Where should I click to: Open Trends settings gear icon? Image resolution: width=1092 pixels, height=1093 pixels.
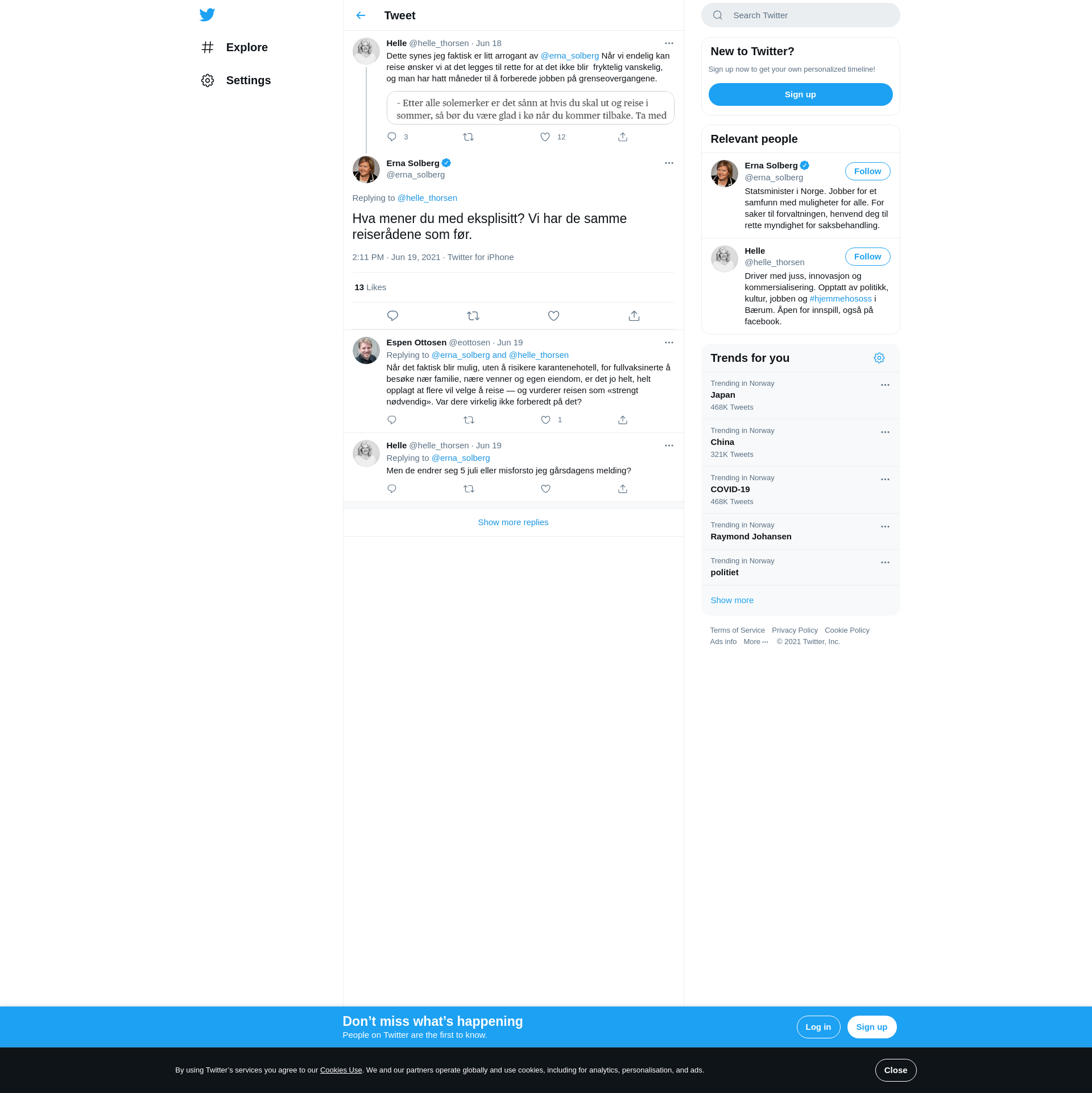pos(879,358)
